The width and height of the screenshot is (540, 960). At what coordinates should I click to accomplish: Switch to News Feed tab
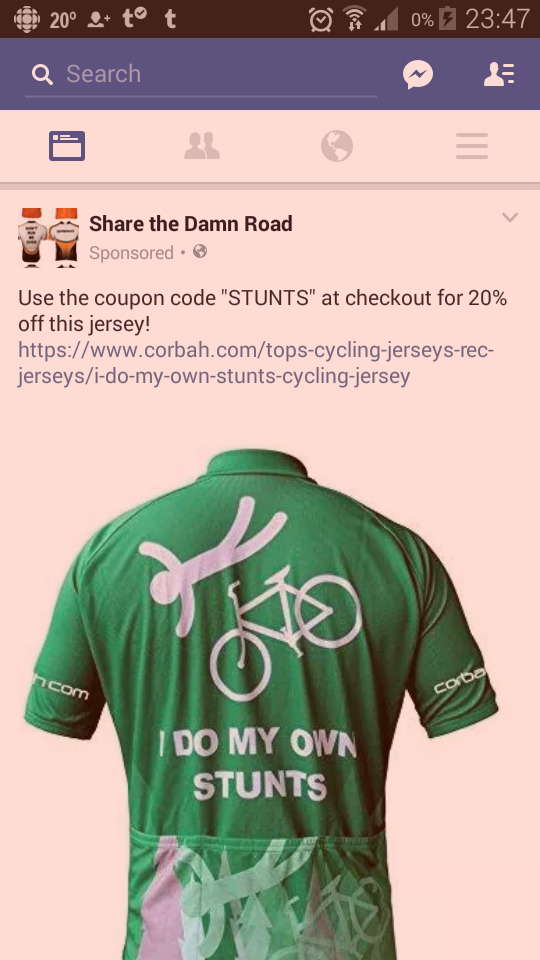67,146
